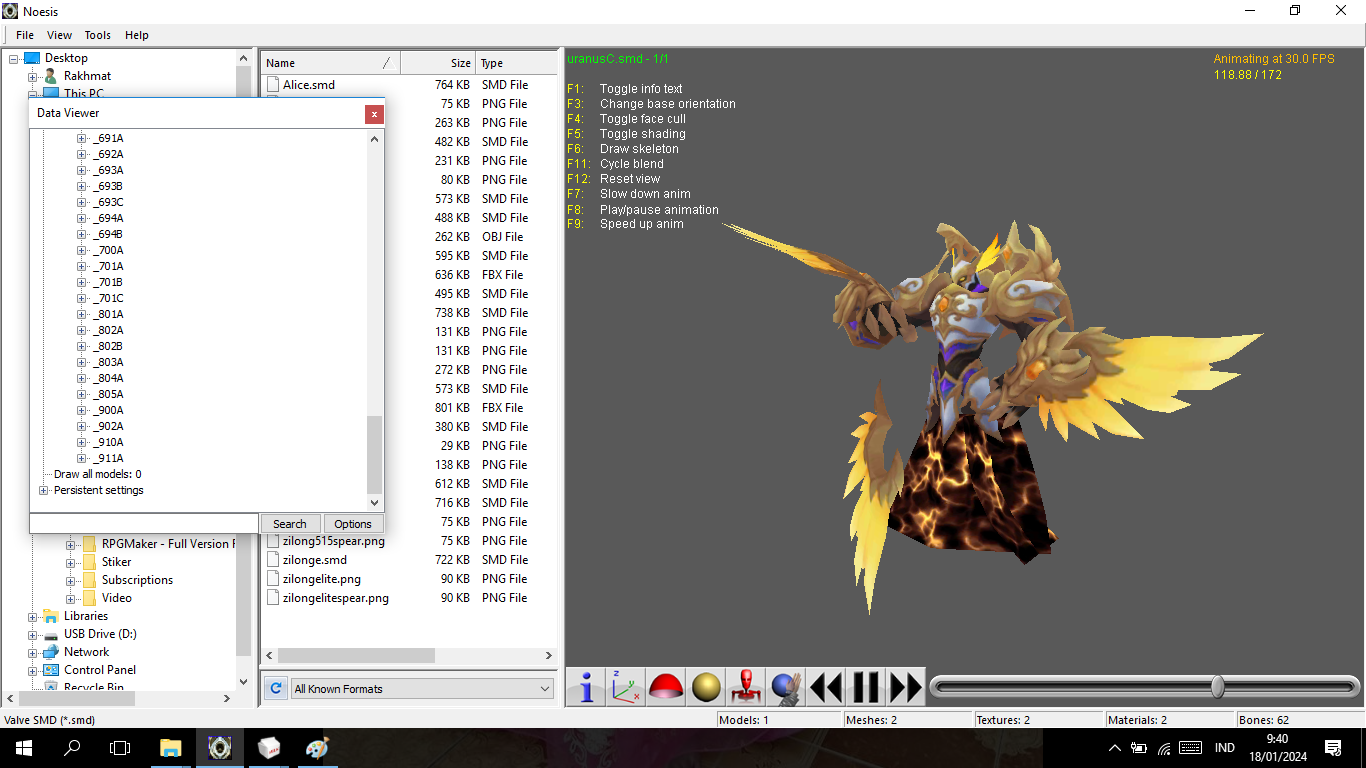Screen dimensions: 1366x768
Task: Select the _900A tree item
Action: [108, 410]
